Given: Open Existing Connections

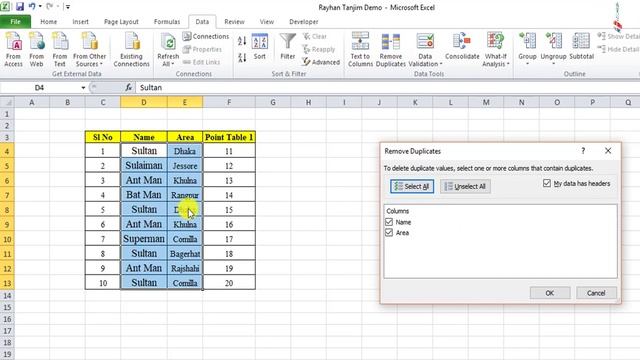Looking at the screenshot, I should click(131, 49).
